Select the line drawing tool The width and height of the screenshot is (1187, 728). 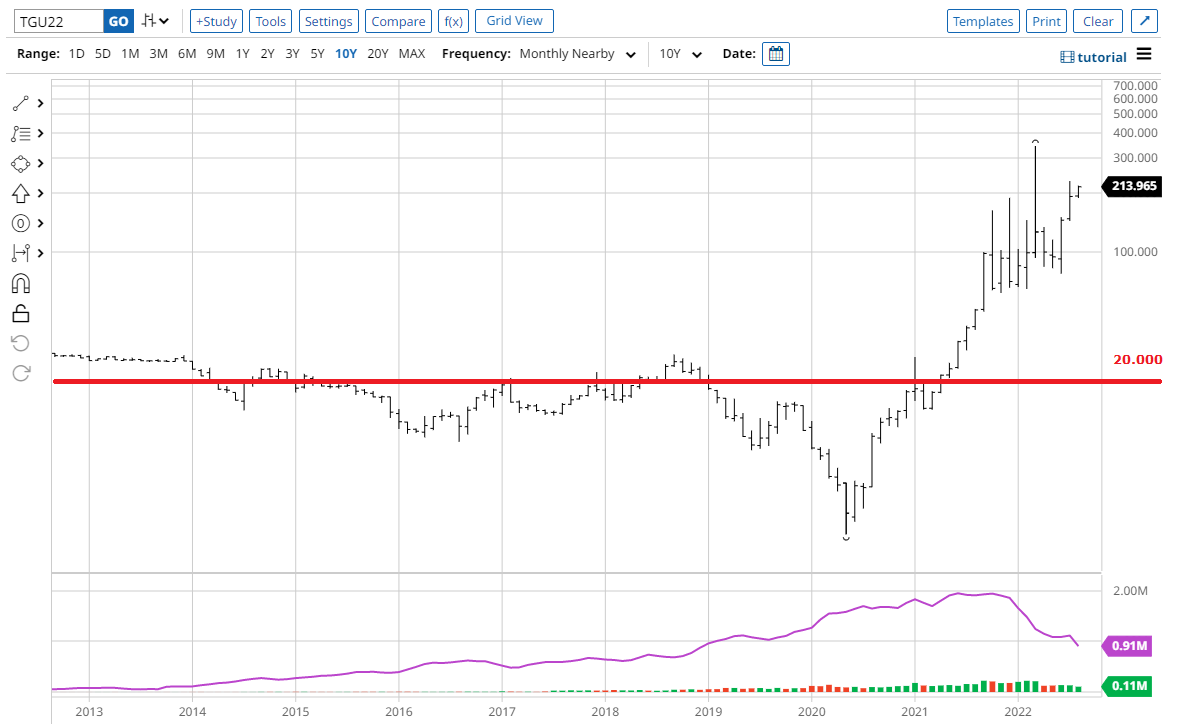21,103
